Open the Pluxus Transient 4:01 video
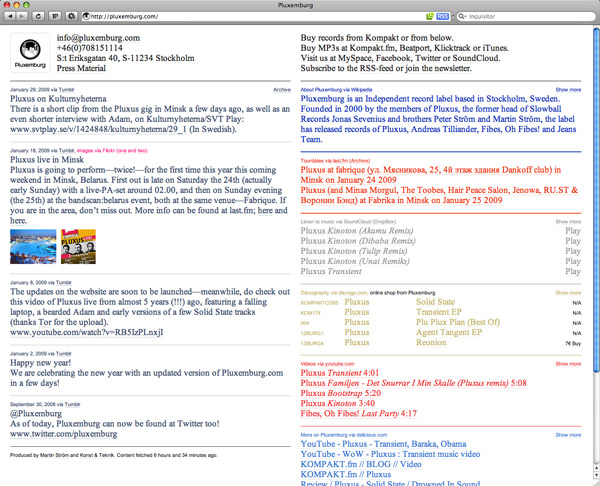The image size is (600, 486). 340,373
